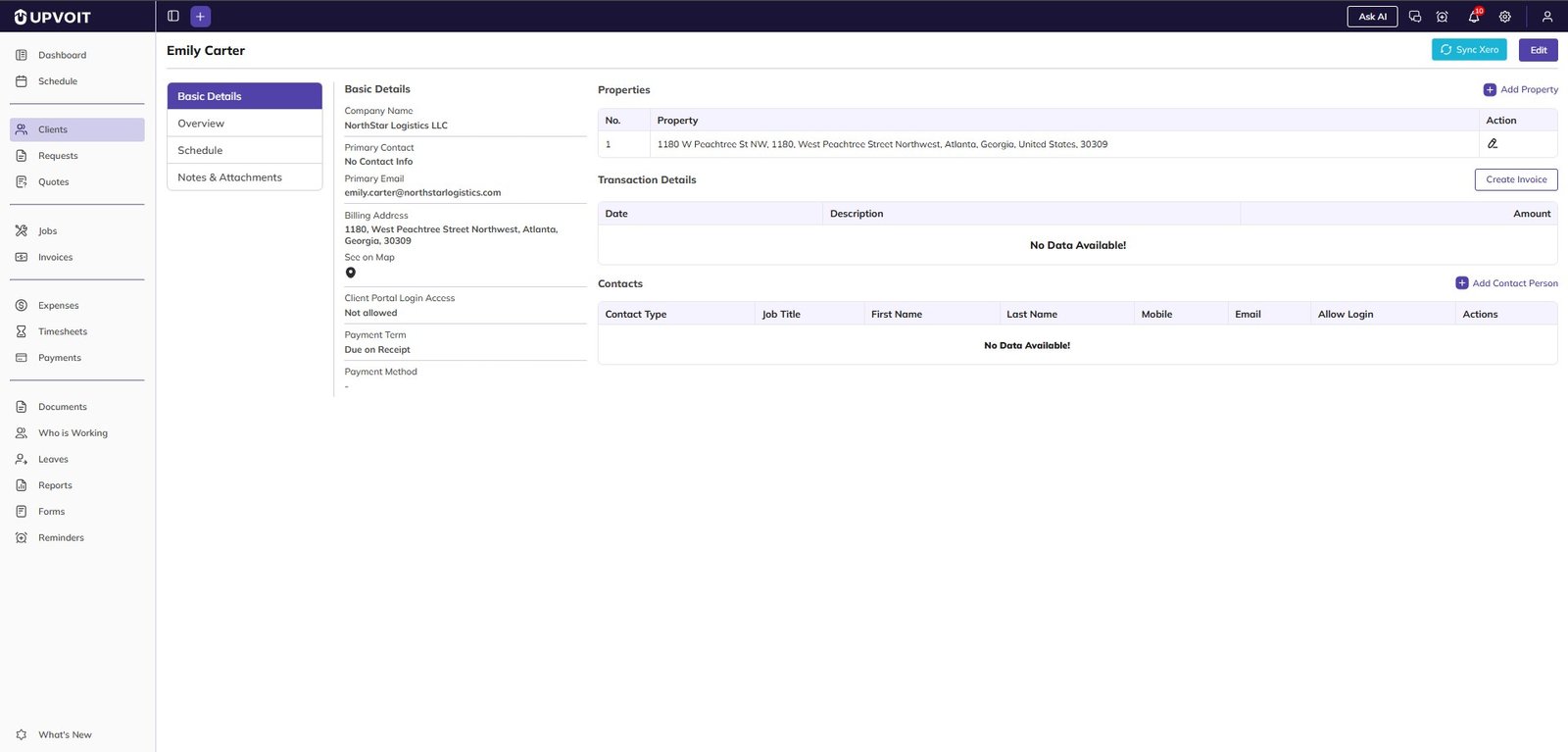Click the Jobs tools icon
Screen dimensions: 1568x752
pos(22,231)
